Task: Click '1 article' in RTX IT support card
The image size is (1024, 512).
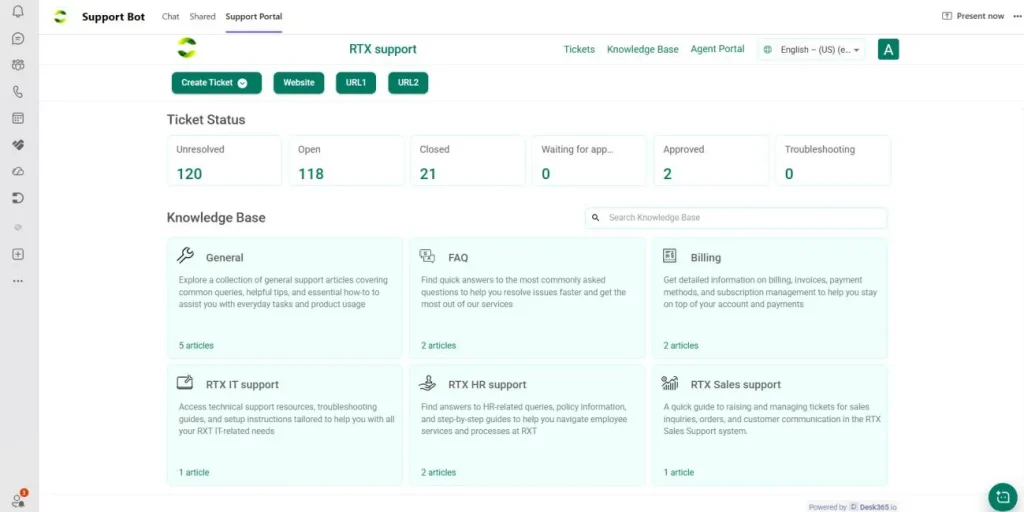Action: [x=194, y=472]
